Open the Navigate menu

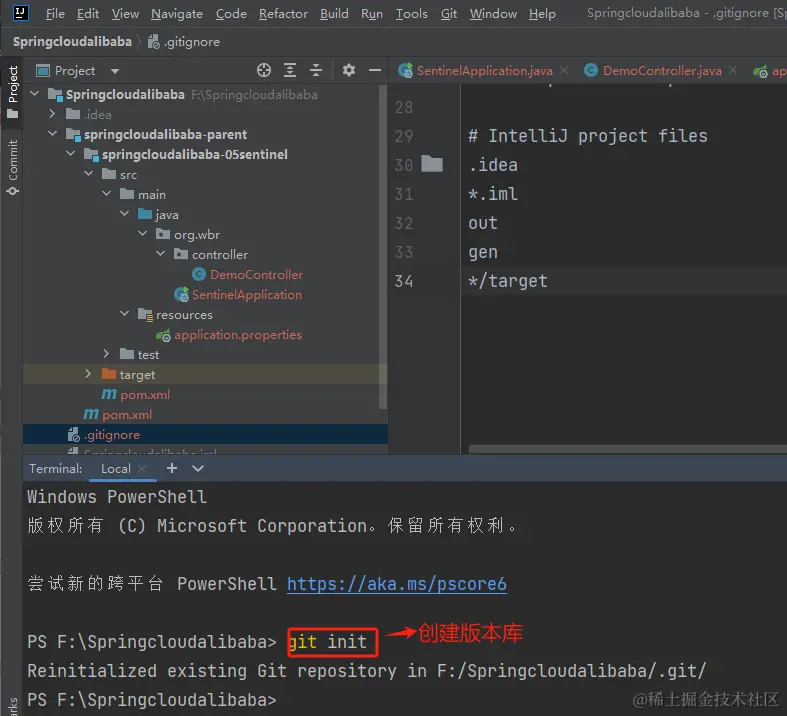pyautogui.click(x=177, y=14)
